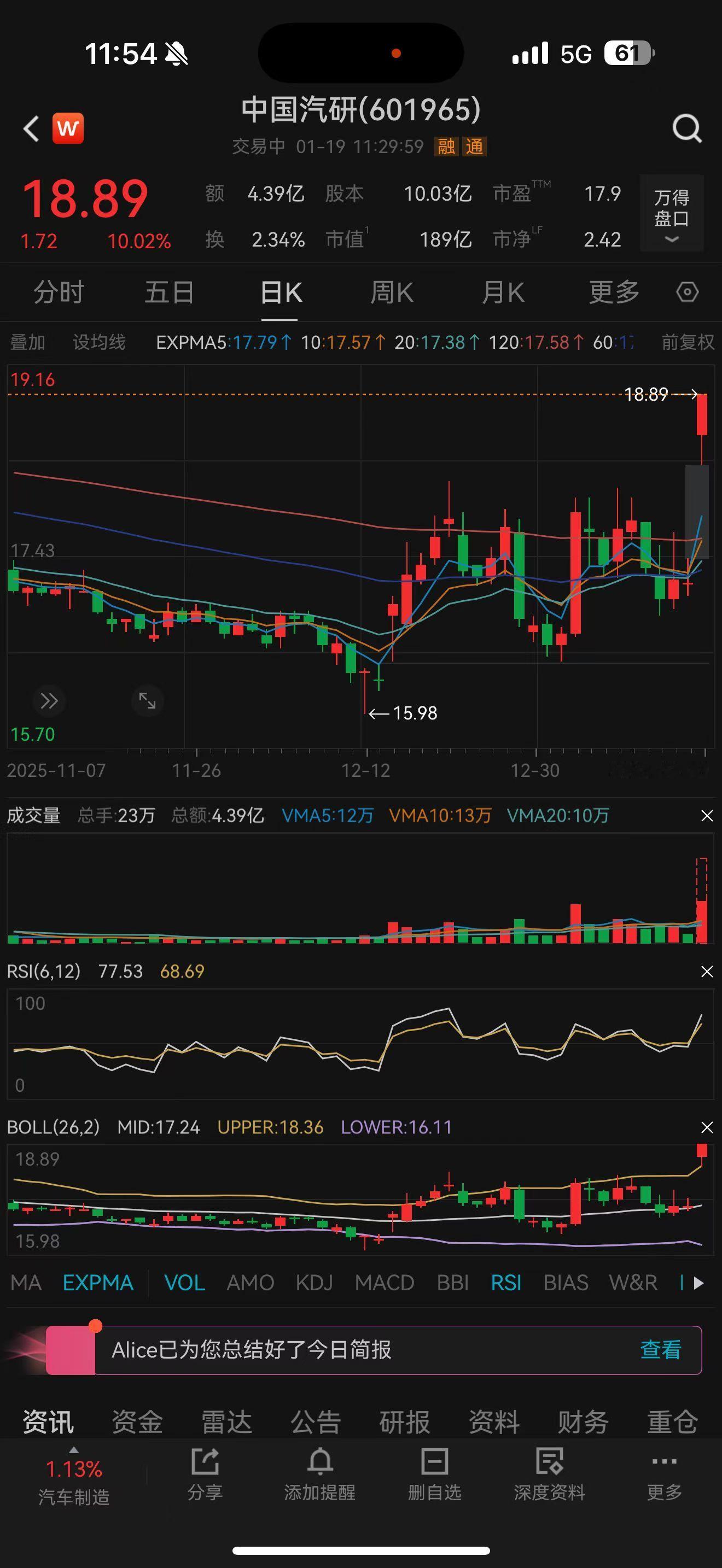Open the 重仓 major holdings tab
The width and height of the screenshot is (722, 1568).
pos(672,1422)
